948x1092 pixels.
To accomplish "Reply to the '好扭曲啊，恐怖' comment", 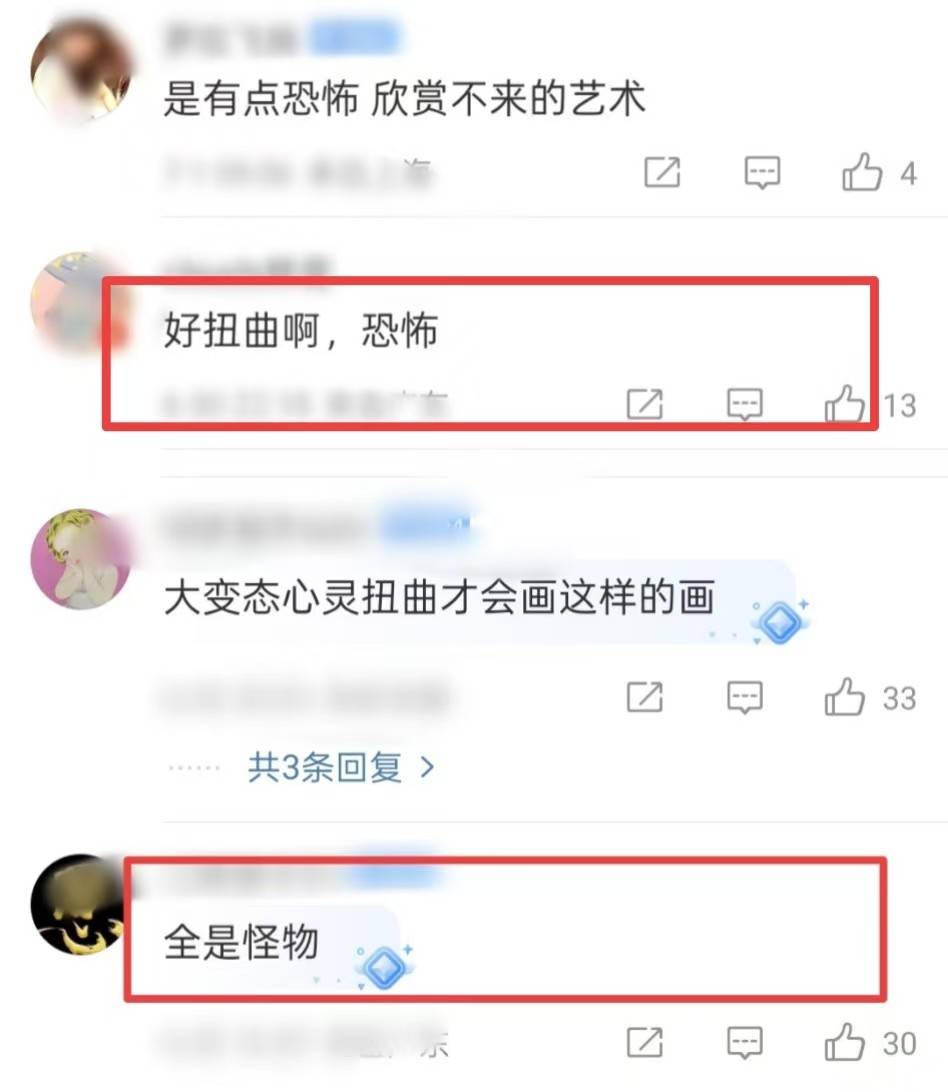I will [x=745, y=404].
